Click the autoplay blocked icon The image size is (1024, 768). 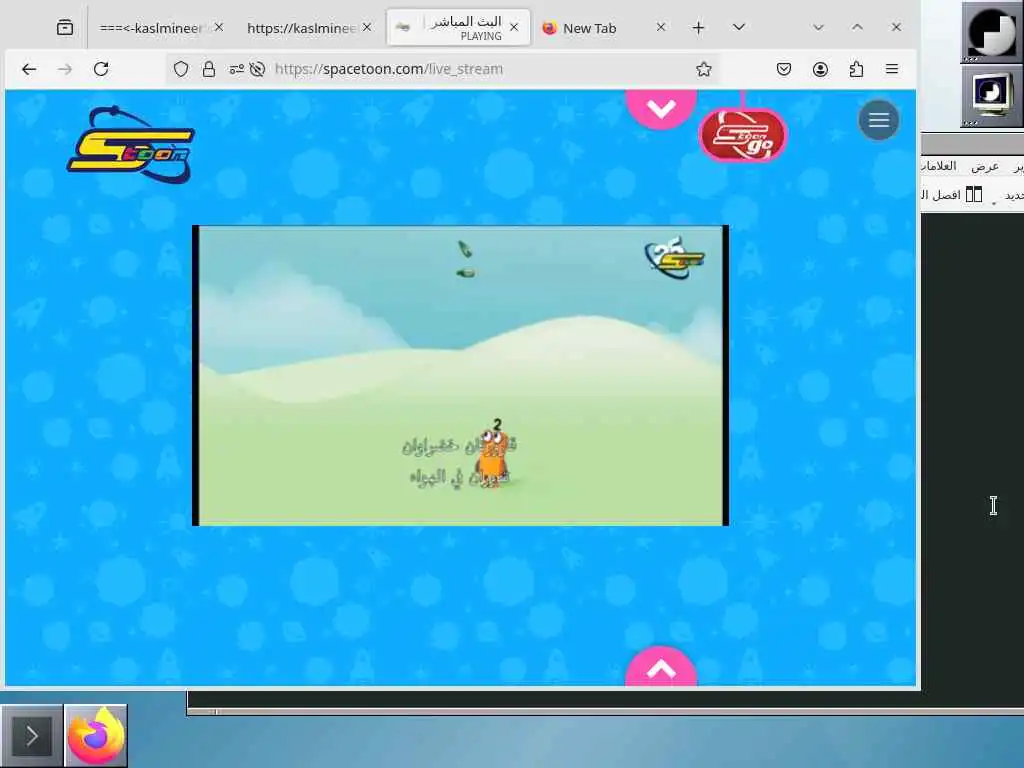tap(257, 69)
